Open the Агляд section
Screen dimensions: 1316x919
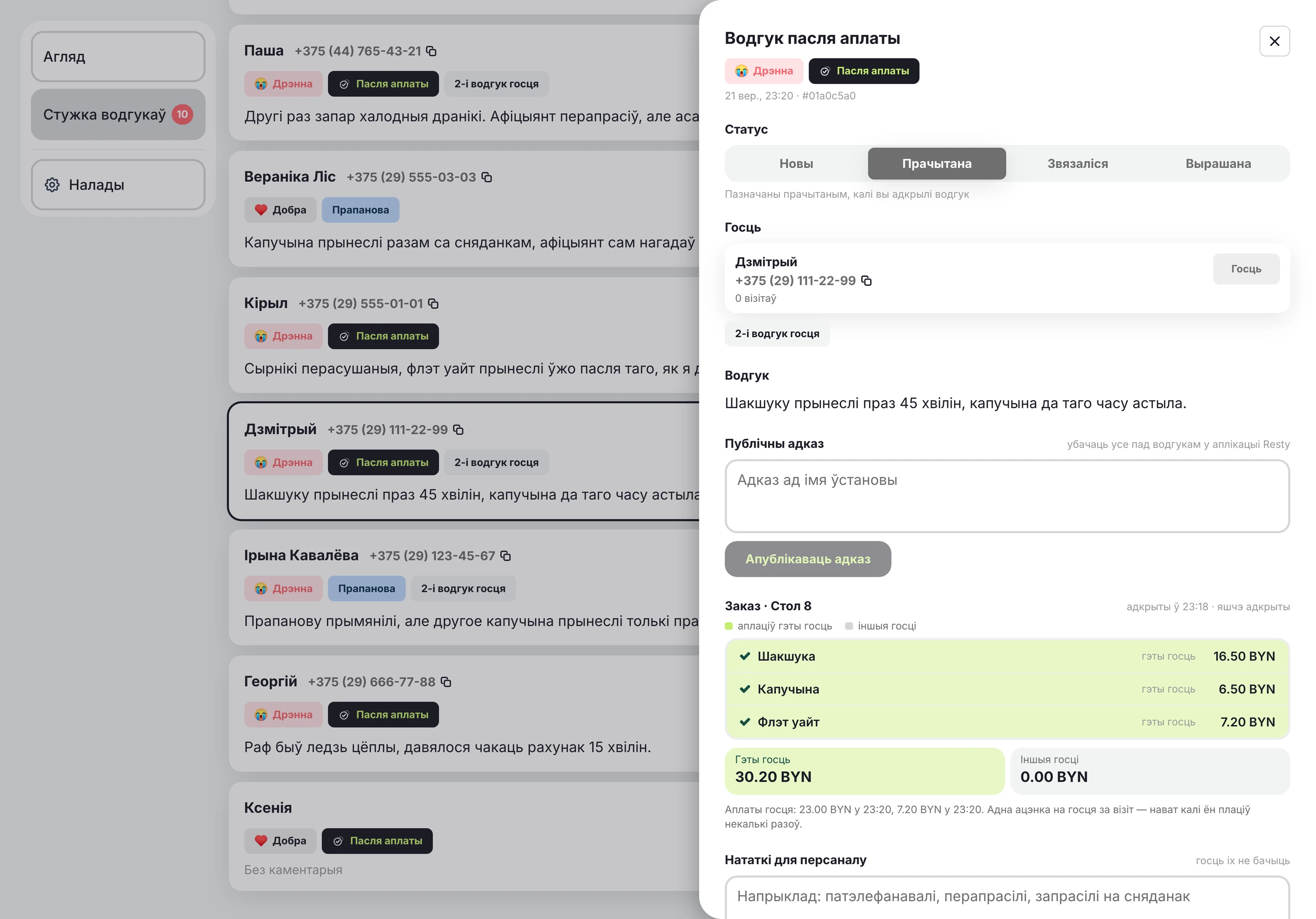click(118, 57)
